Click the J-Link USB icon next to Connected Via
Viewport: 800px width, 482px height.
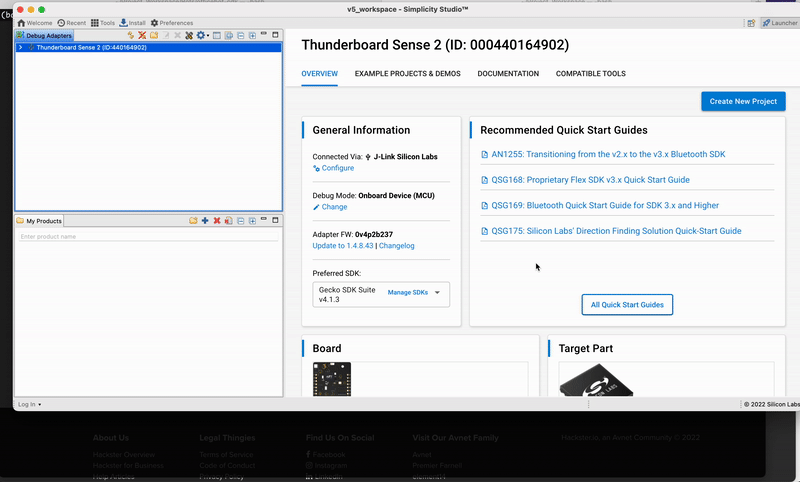coord(368,157)
